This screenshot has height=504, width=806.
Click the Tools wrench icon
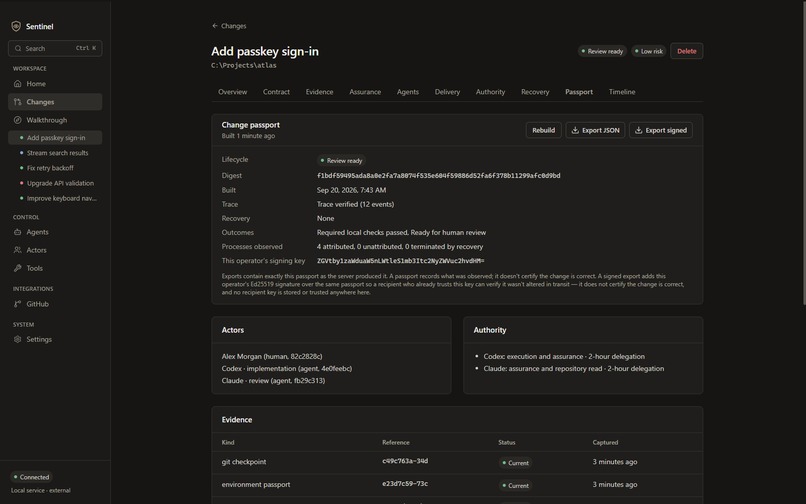click(17, 268)
